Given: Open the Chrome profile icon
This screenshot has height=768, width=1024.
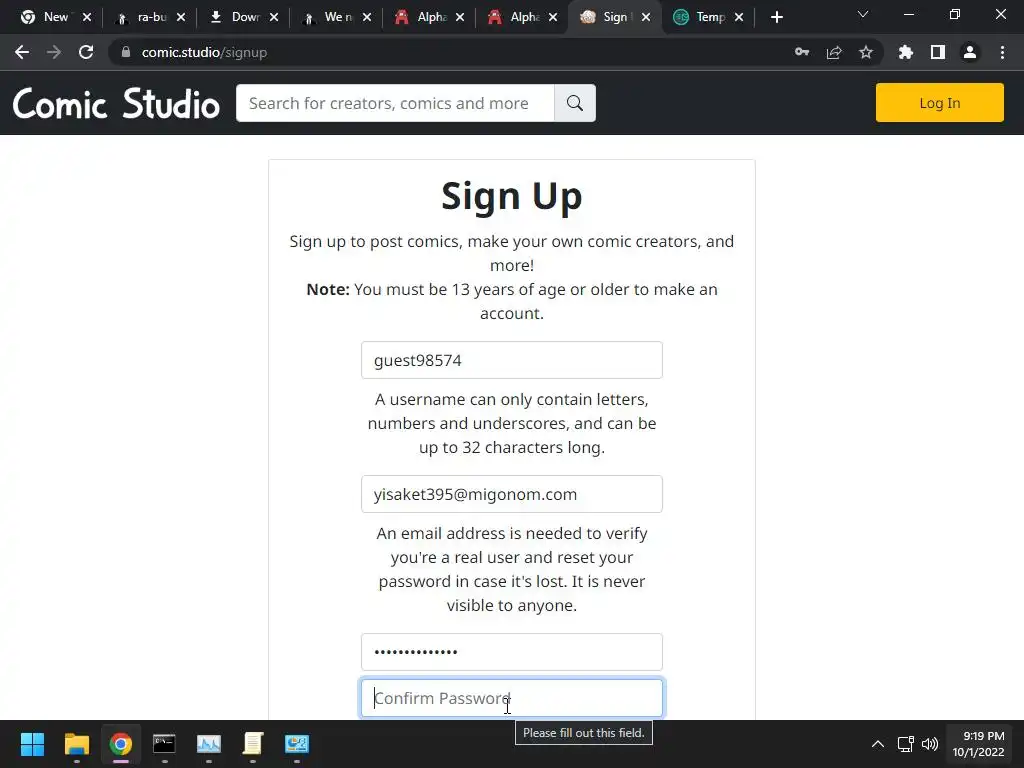Looking at the screenshot, I should tap(970, 52).
